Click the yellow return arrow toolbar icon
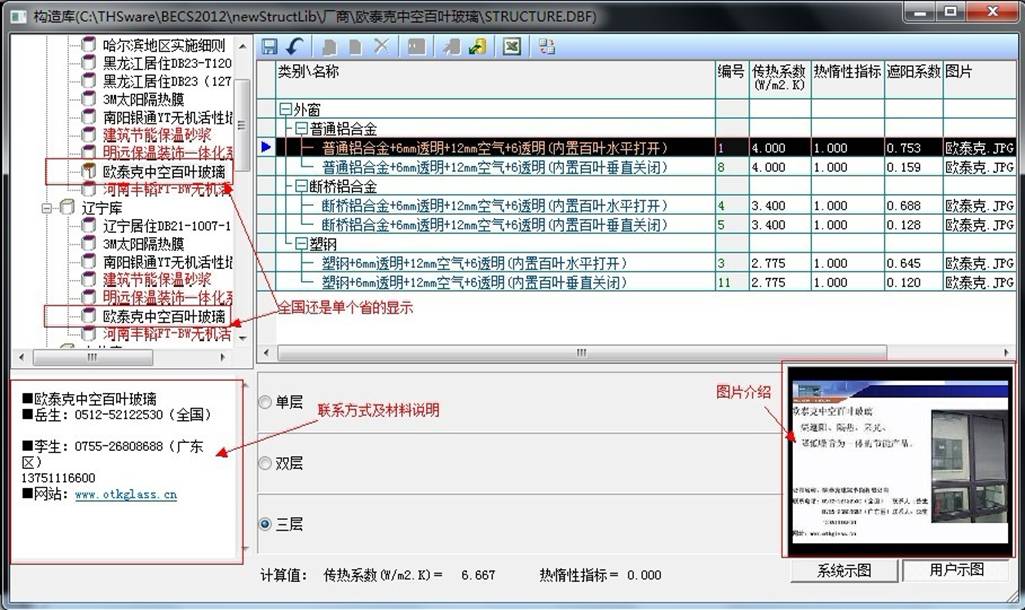This screenshot has height=610, width=1025. tap(475, 46)
